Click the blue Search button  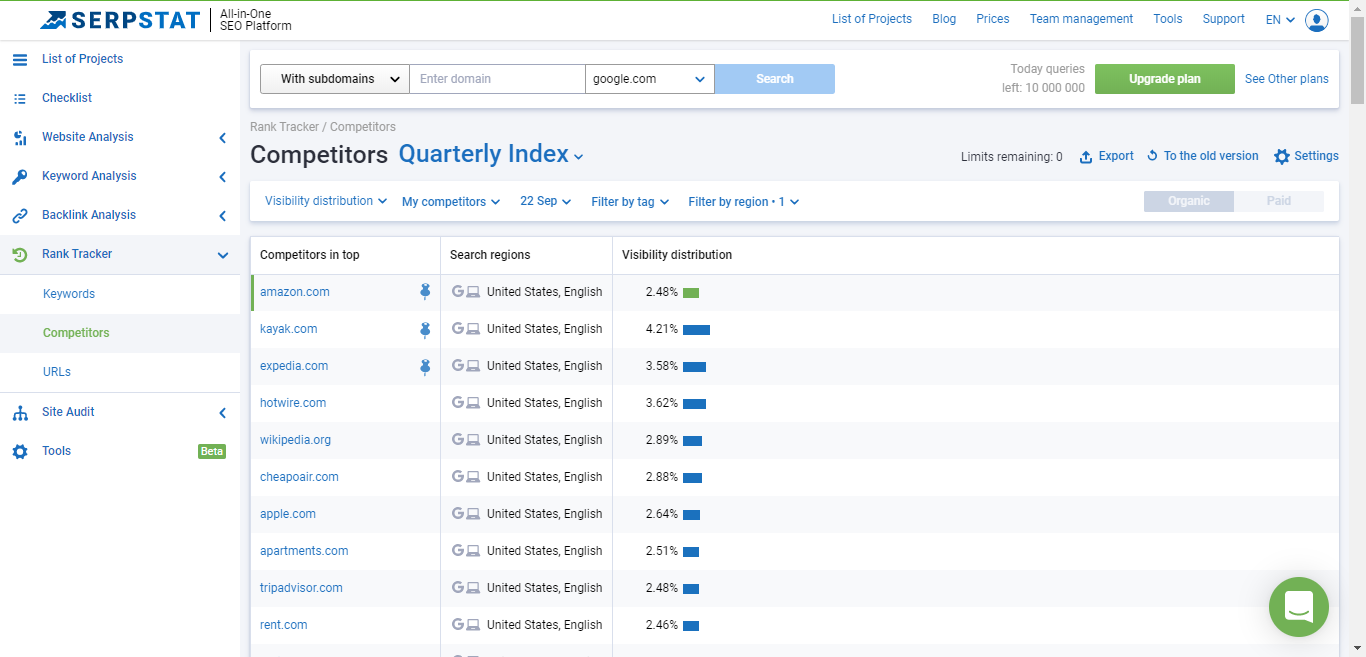click(775, 79)
